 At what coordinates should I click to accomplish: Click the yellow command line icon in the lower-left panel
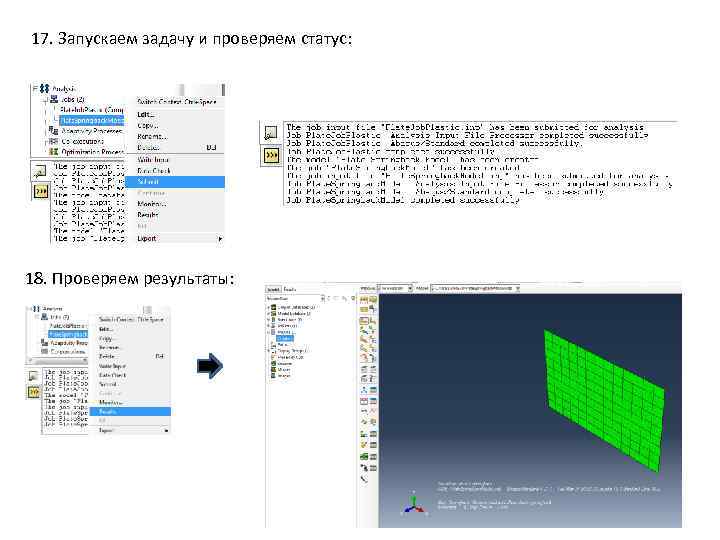(x=34, y=392)
